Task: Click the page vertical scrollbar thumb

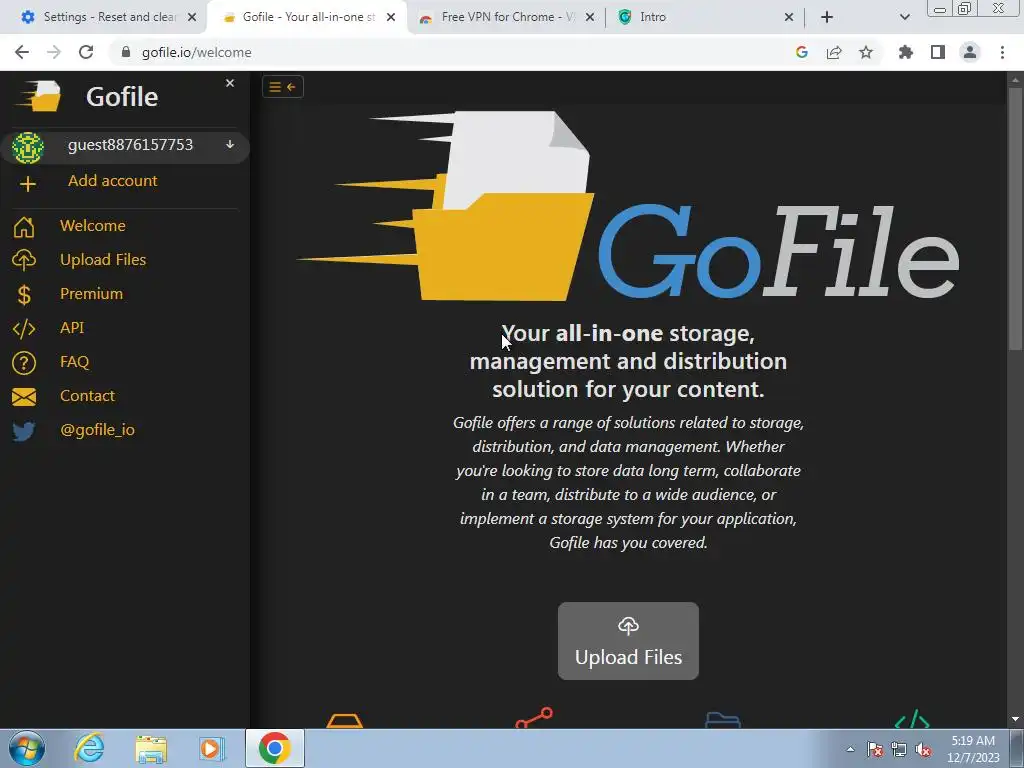Action: (x=1015, y=219)
